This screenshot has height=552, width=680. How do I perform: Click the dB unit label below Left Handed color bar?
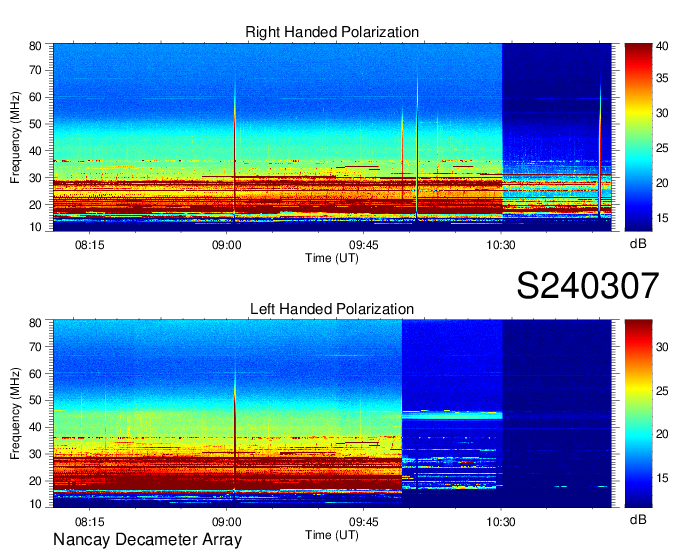[x=638, y=519]
